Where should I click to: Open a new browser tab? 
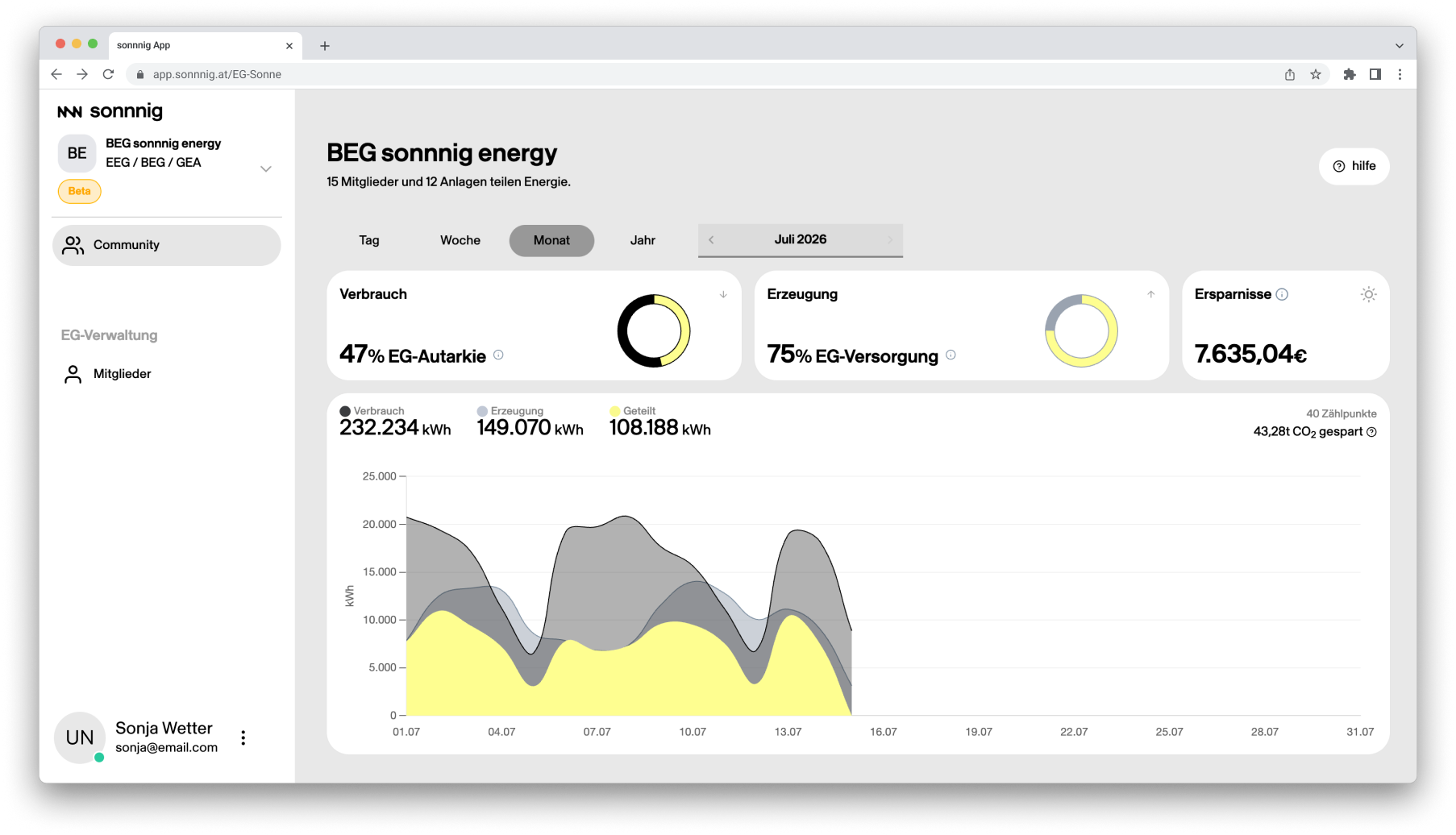pyautogui.click(x=325, y=46)
